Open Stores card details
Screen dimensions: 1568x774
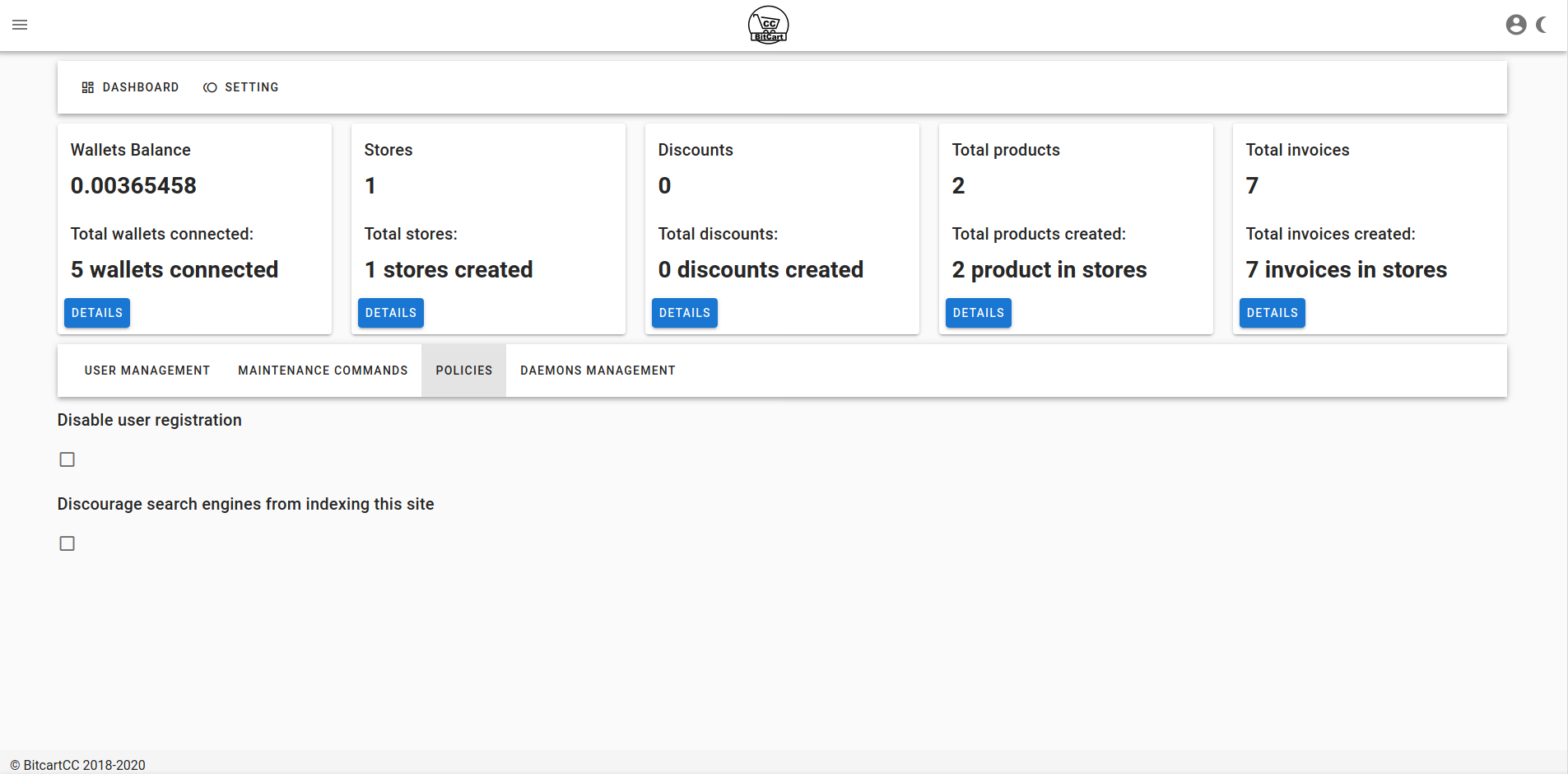[x=391, y=313]
